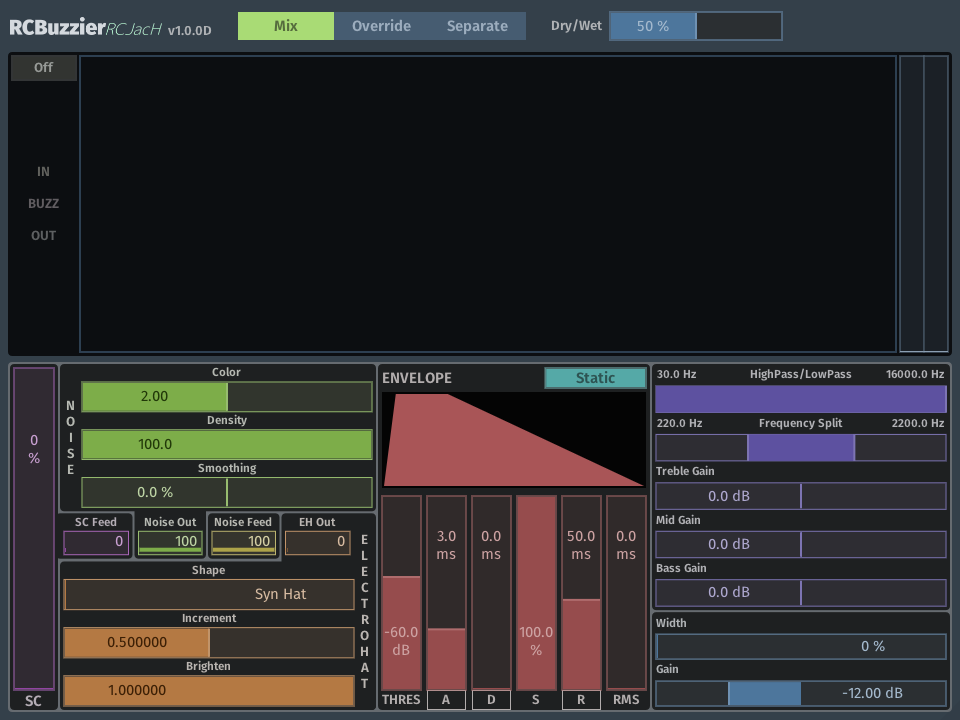Screen dimensions: 960x720
Task: Adjust the Brighten slider
Action: (209, 690)
